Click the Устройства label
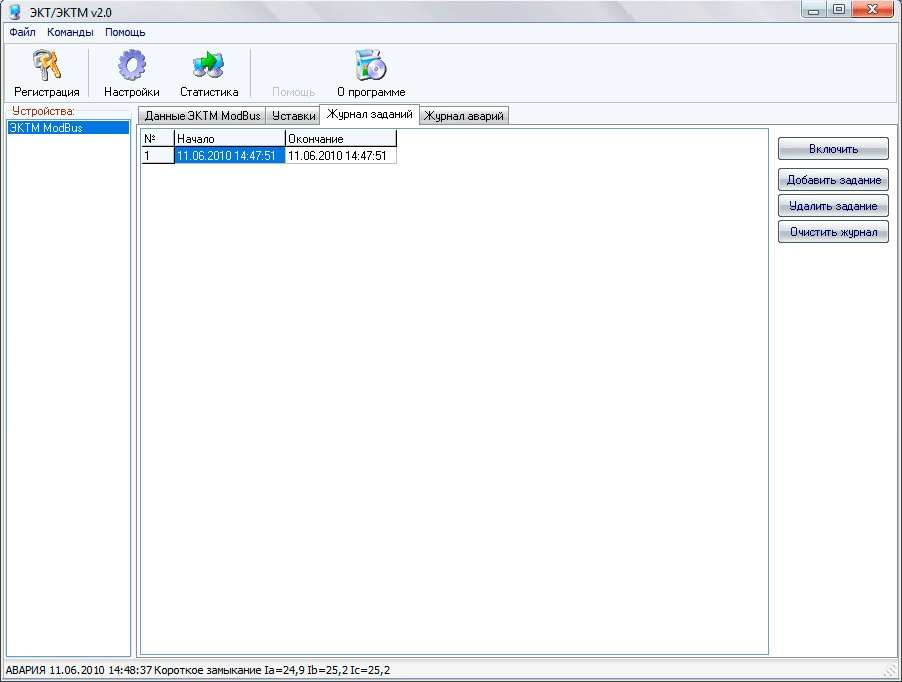 pos(43,111)
